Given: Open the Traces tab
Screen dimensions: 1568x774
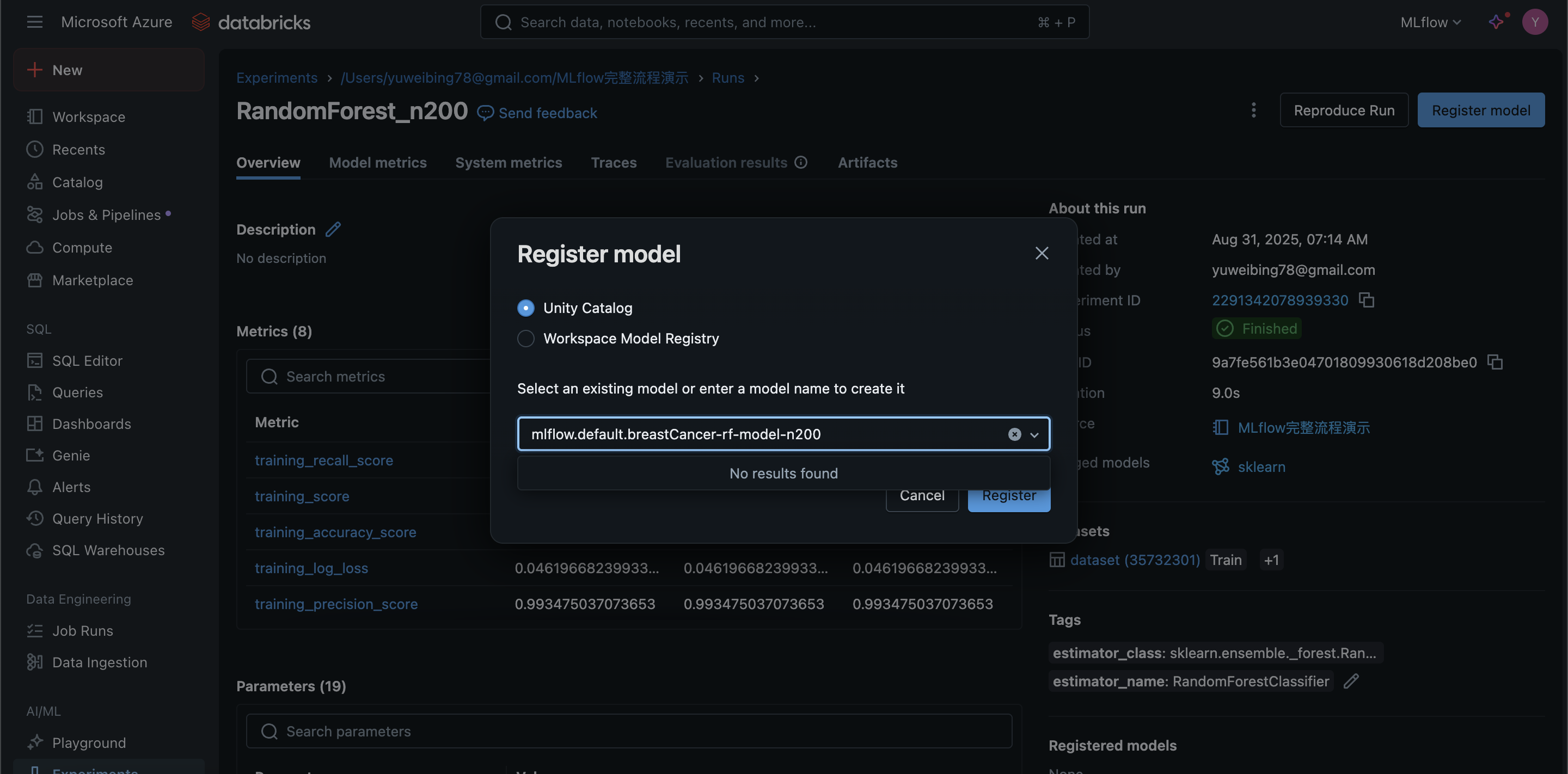Looking at the screenshot, I should [614, 162].
